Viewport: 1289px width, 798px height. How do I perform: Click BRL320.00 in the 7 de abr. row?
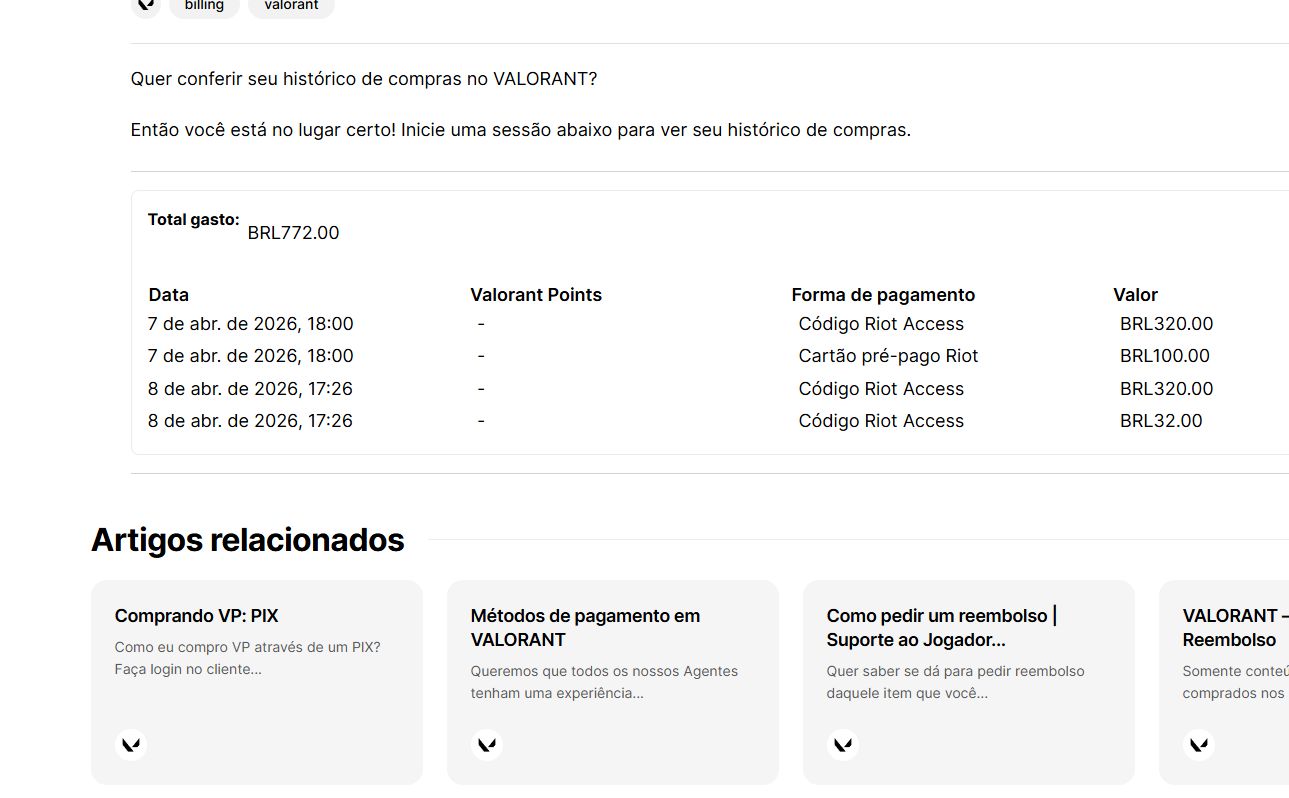tap(1167, 324)
